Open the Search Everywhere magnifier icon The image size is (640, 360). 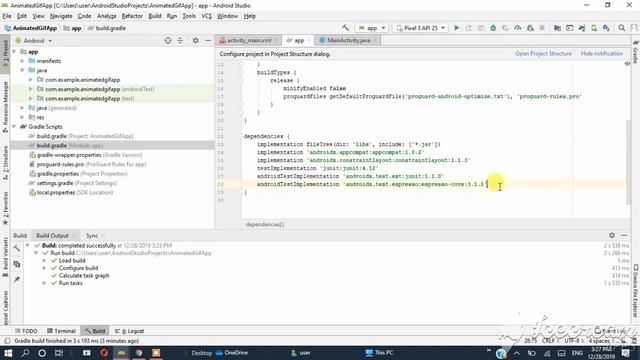coord(622,28)
